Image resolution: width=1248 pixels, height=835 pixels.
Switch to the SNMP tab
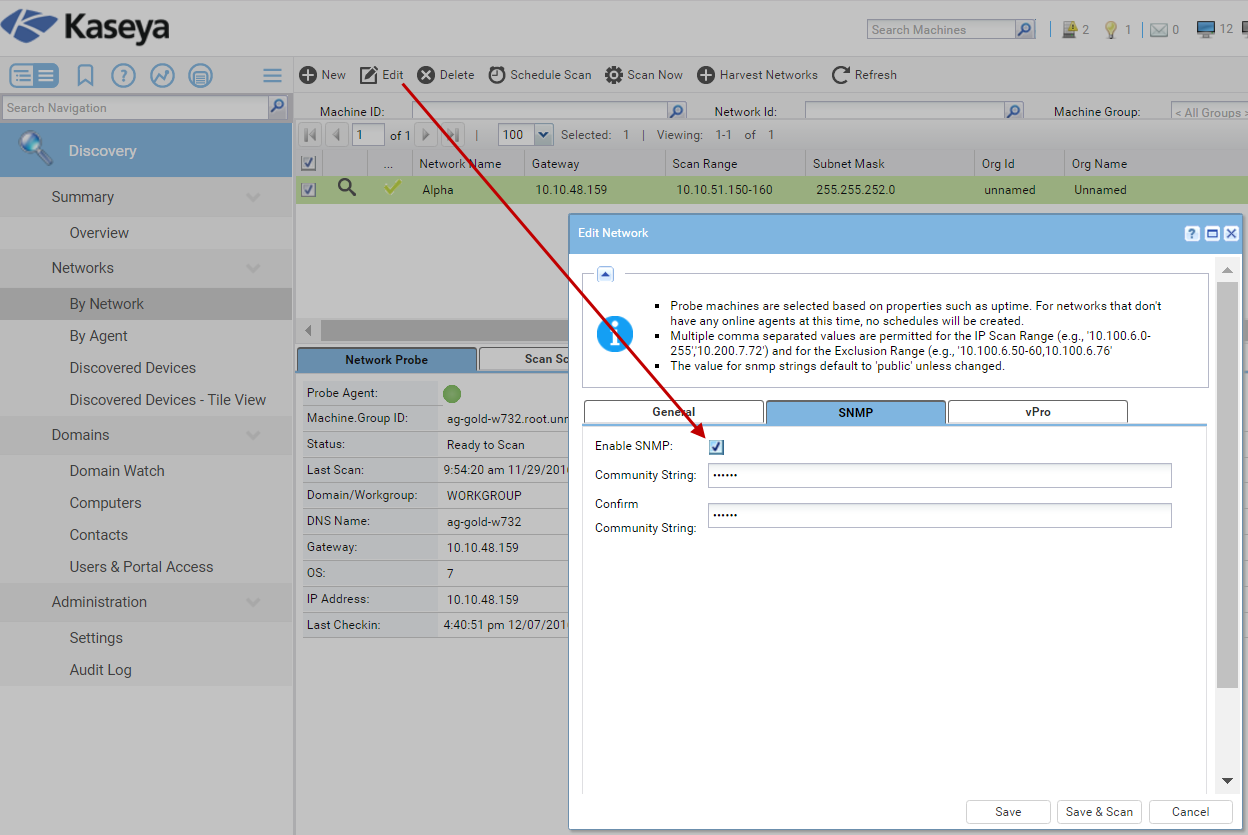click(856, 412)
